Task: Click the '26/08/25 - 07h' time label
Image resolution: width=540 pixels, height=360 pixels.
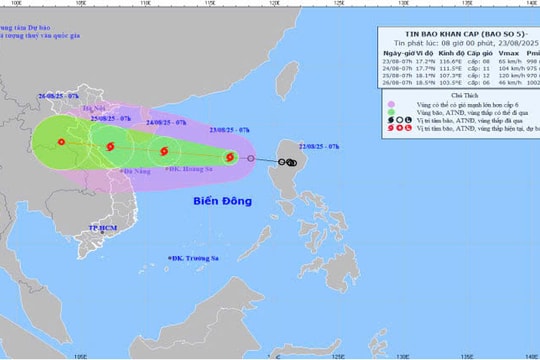Action: (59, 96)
